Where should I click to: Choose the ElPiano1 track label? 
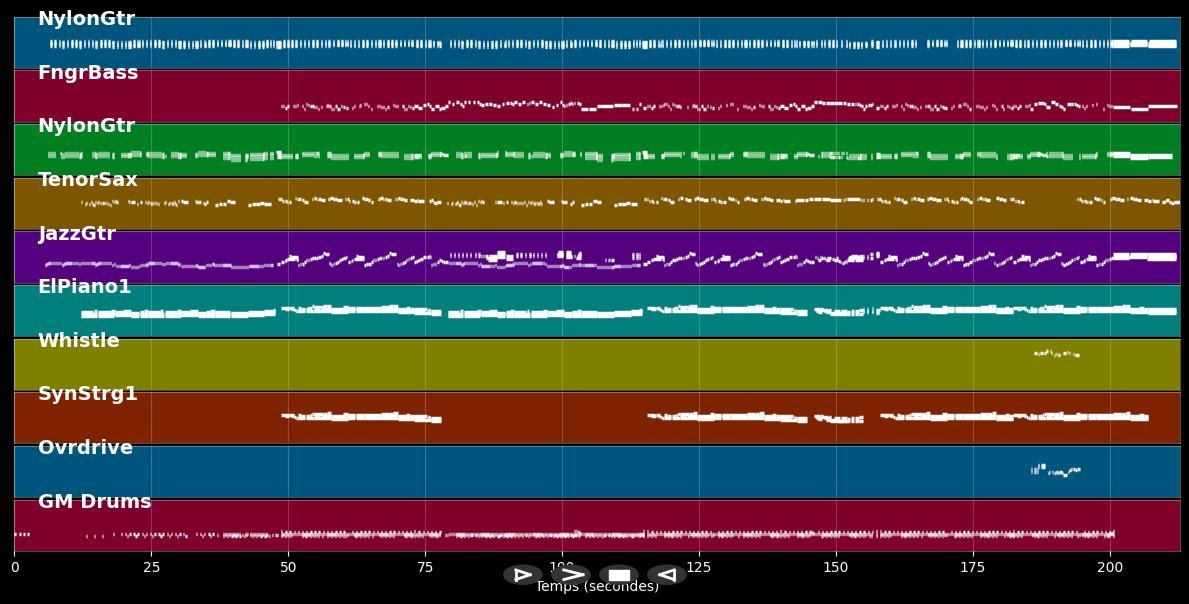tap(85, 287)
